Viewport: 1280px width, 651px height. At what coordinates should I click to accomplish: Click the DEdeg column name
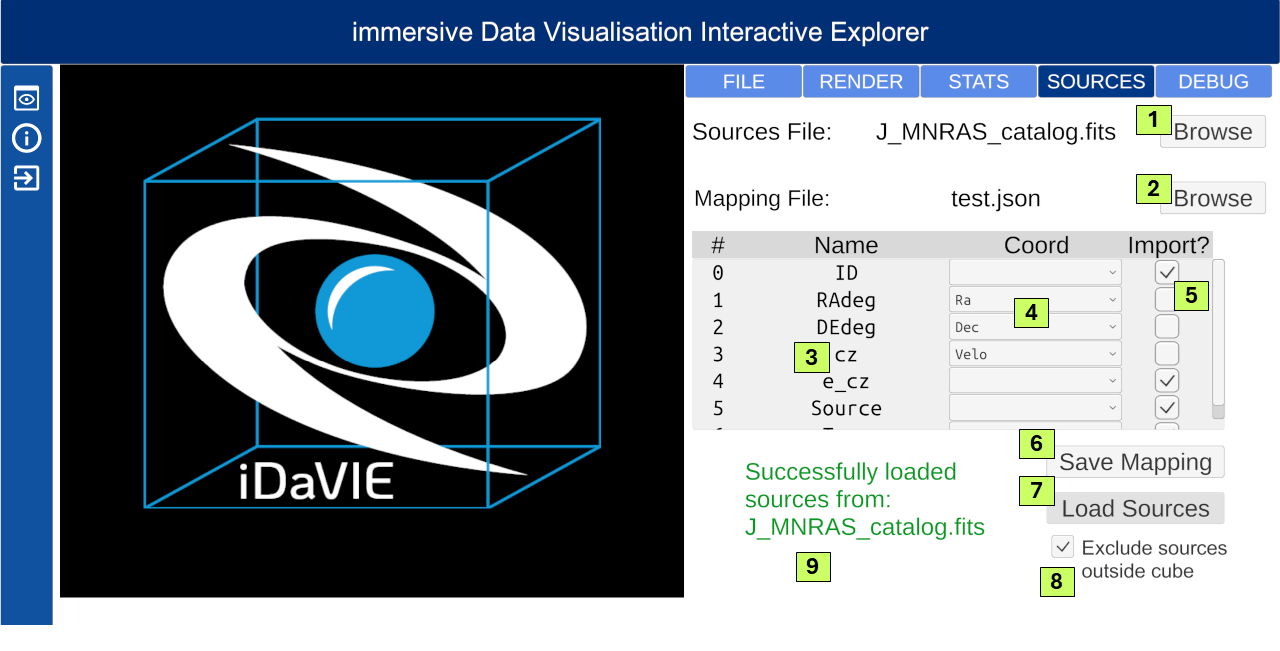click(x=846, y=327)
